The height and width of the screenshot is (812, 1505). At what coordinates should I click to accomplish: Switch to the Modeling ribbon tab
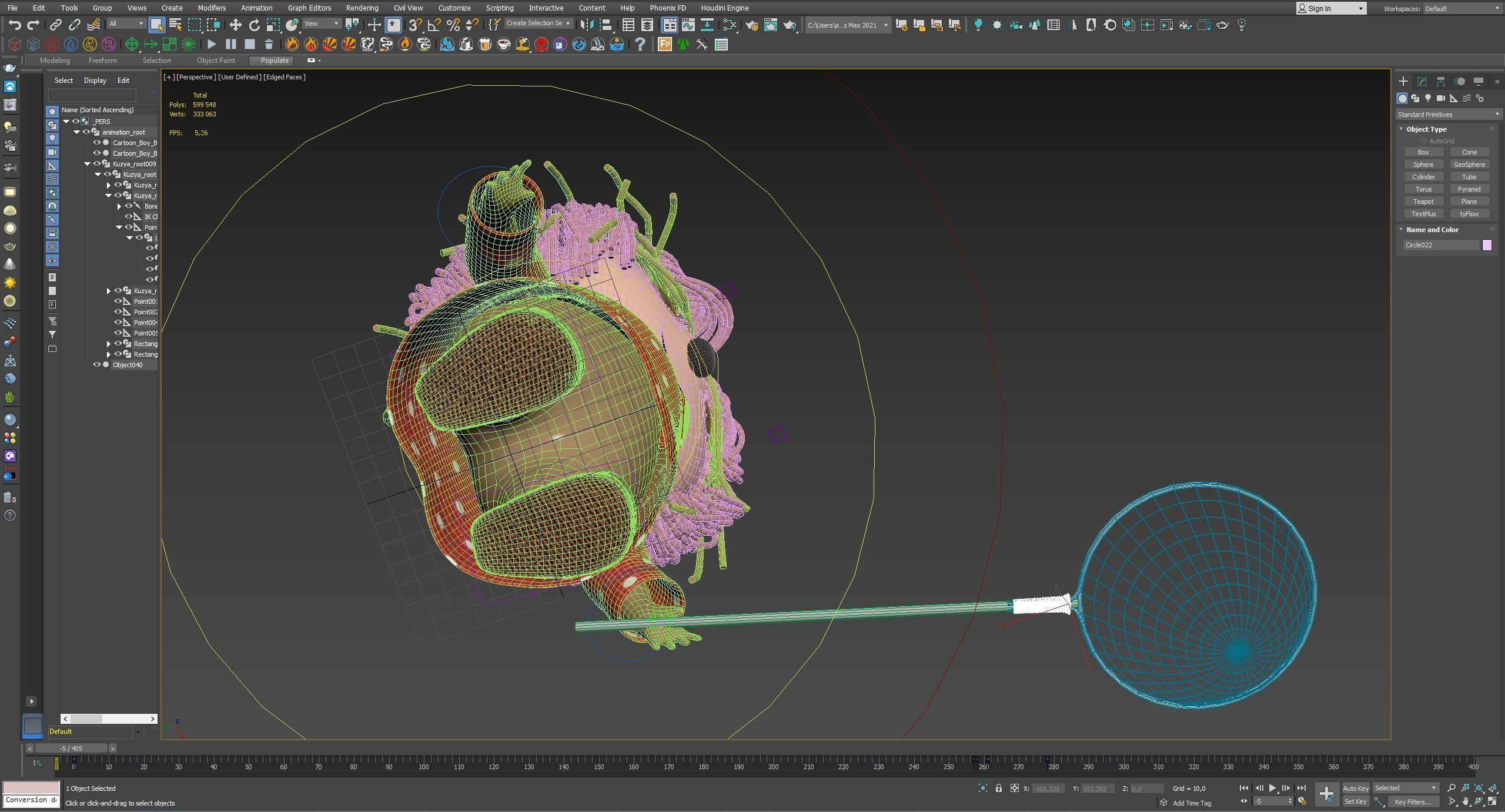coord(55,60)
